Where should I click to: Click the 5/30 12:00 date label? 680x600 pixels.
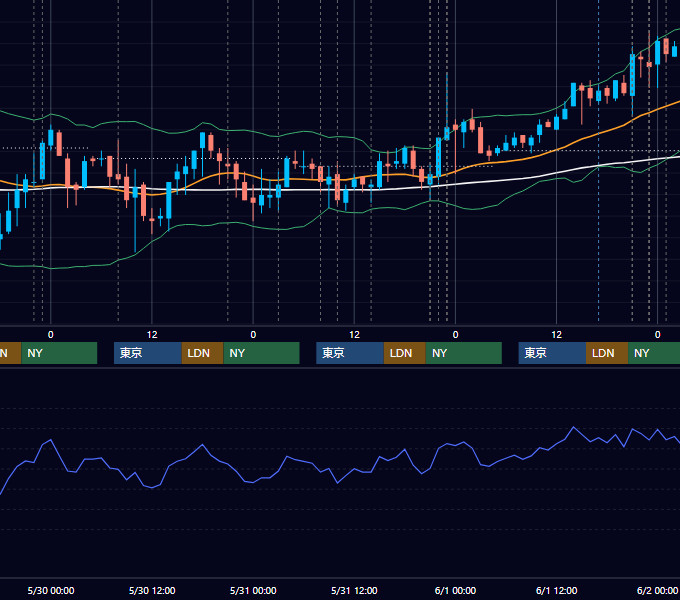click(x=152, y=590)
